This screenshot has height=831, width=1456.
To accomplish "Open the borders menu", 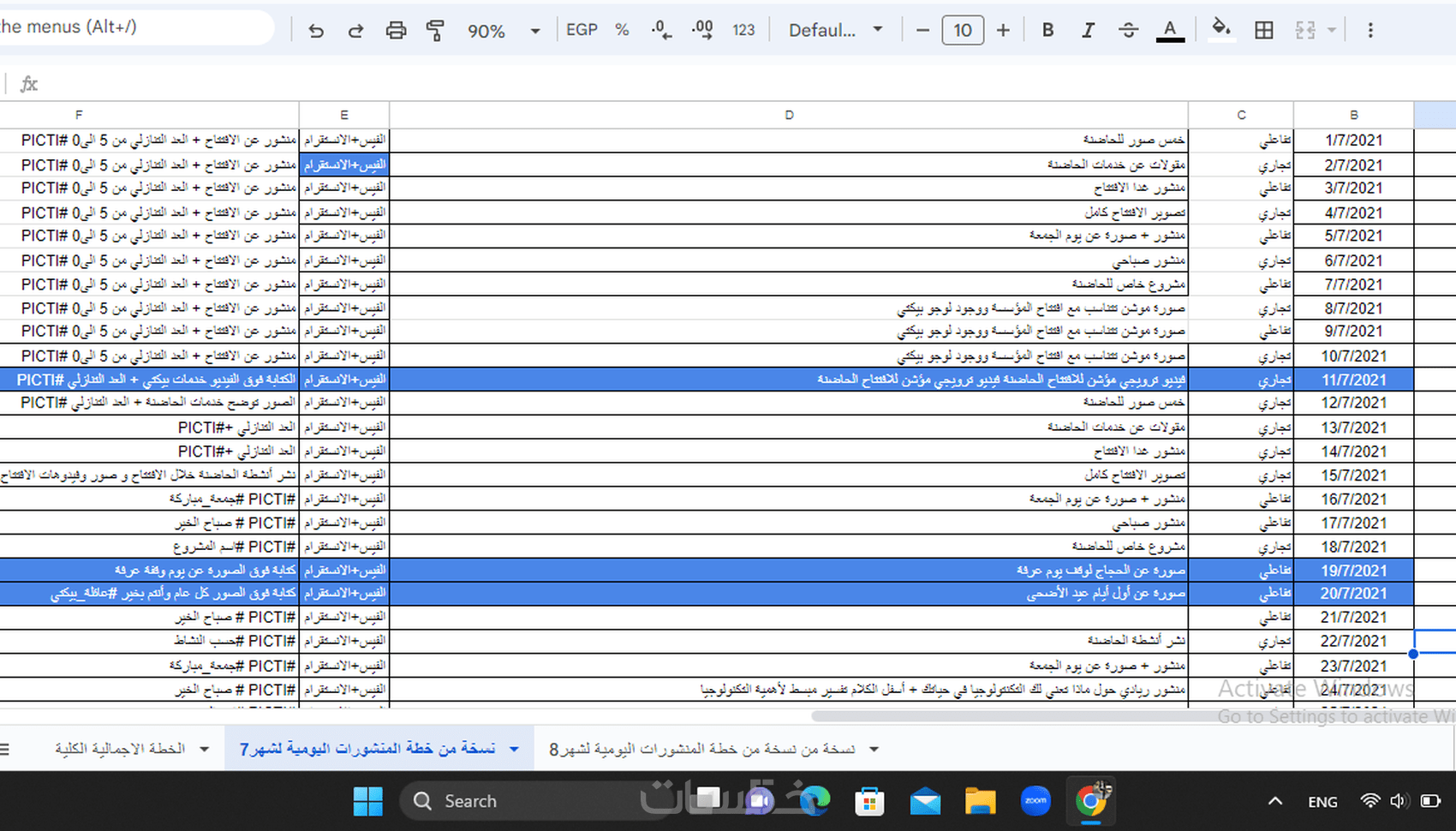I will pyautogui.click(x=1263, y=31).
